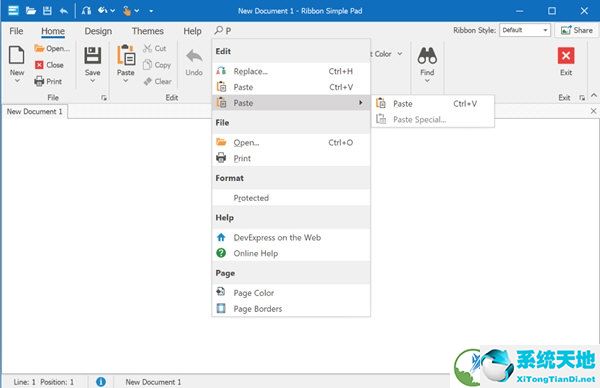Expand the arrow under the ribbon Paste button
Image resolution: width=600 pixels, height=388 pixels.
pyautogui.click(x=126, y=80)
